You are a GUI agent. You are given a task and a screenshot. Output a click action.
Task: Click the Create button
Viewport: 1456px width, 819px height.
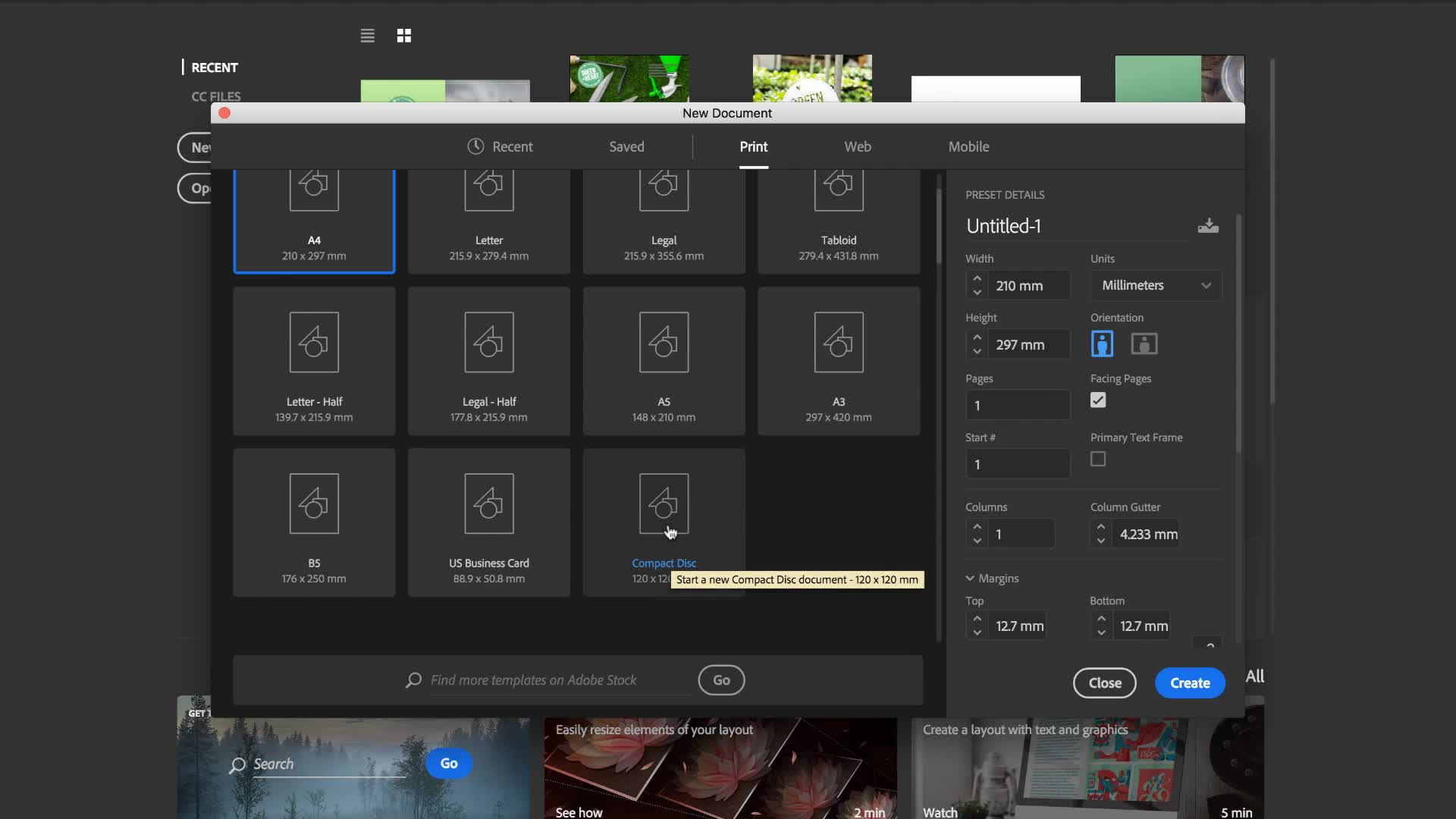[1190, 682]
